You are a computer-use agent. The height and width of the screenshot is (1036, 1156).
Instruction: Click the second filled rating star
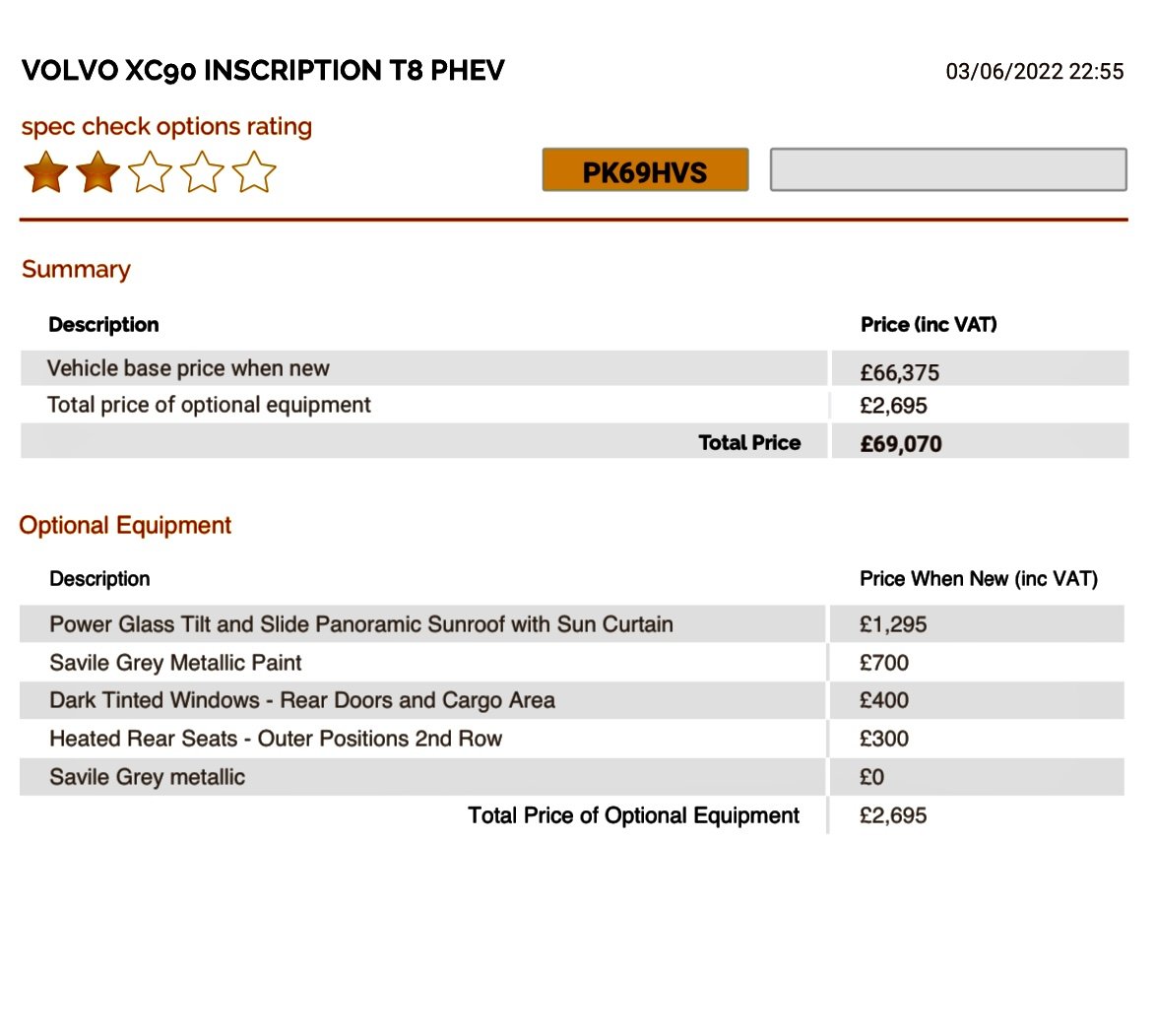tap(98, 172)
